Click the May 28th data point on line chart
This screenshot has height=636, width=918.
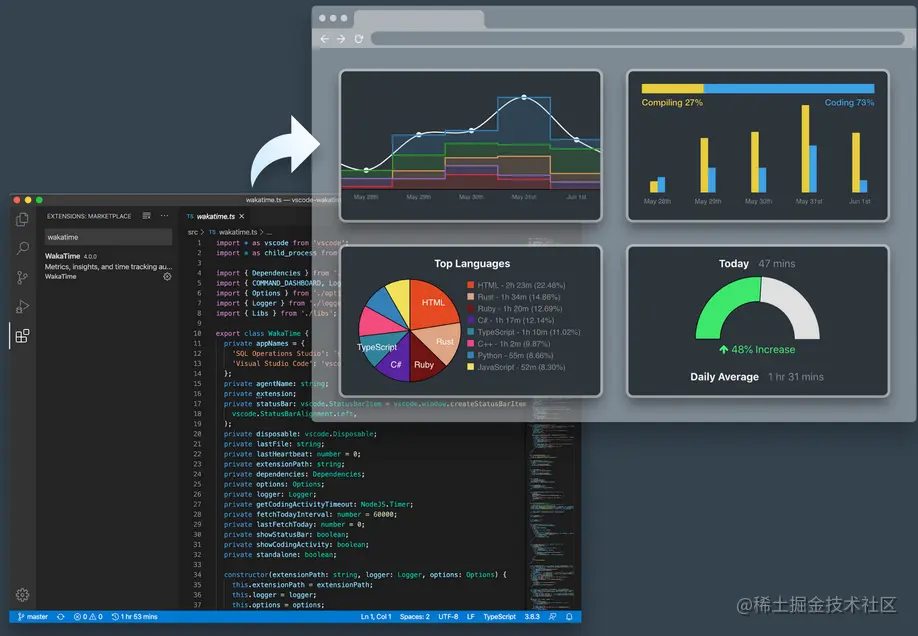(366, 170)
